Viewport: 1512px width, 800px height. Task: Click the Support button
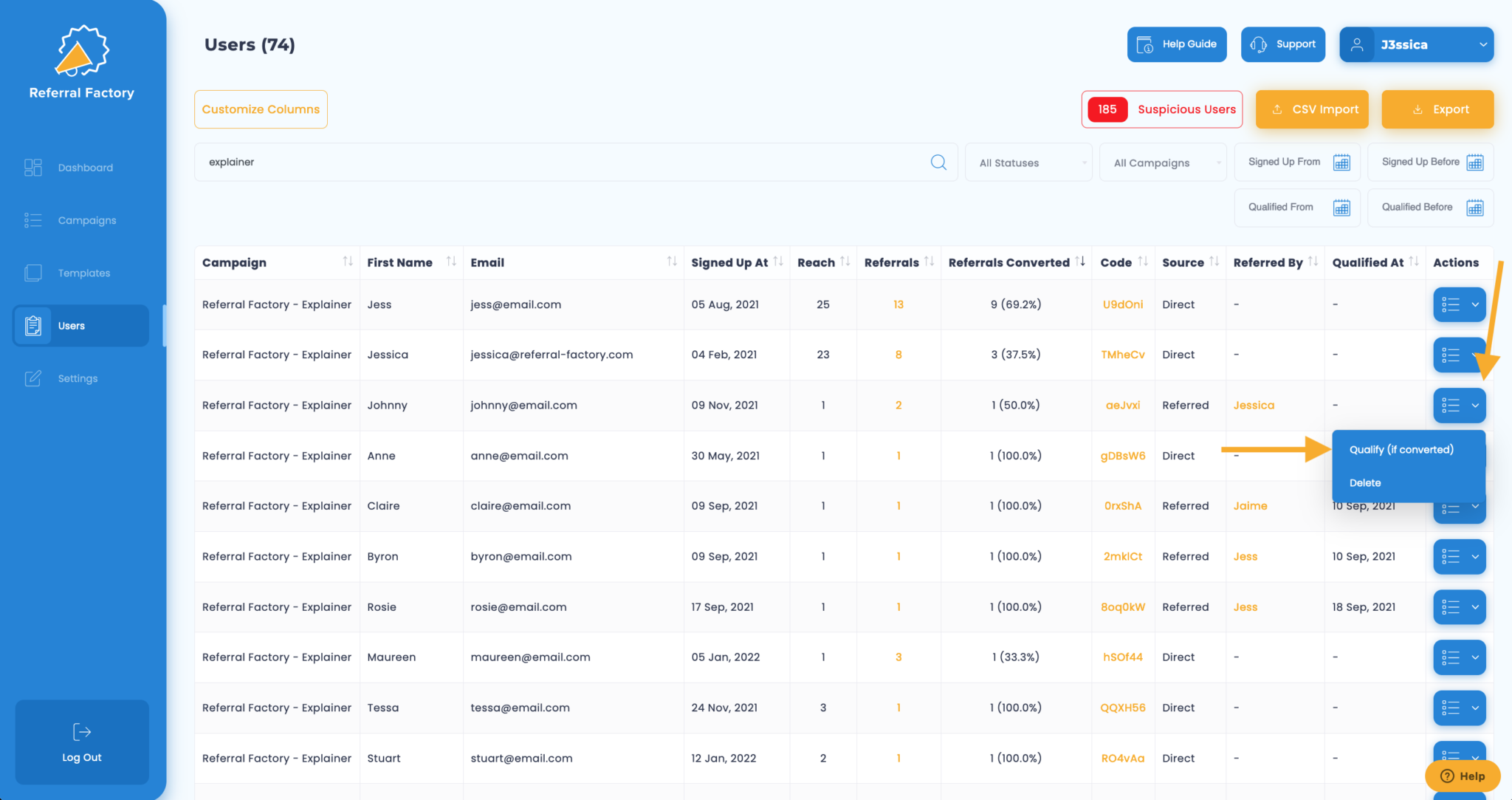coord(1283,44)
